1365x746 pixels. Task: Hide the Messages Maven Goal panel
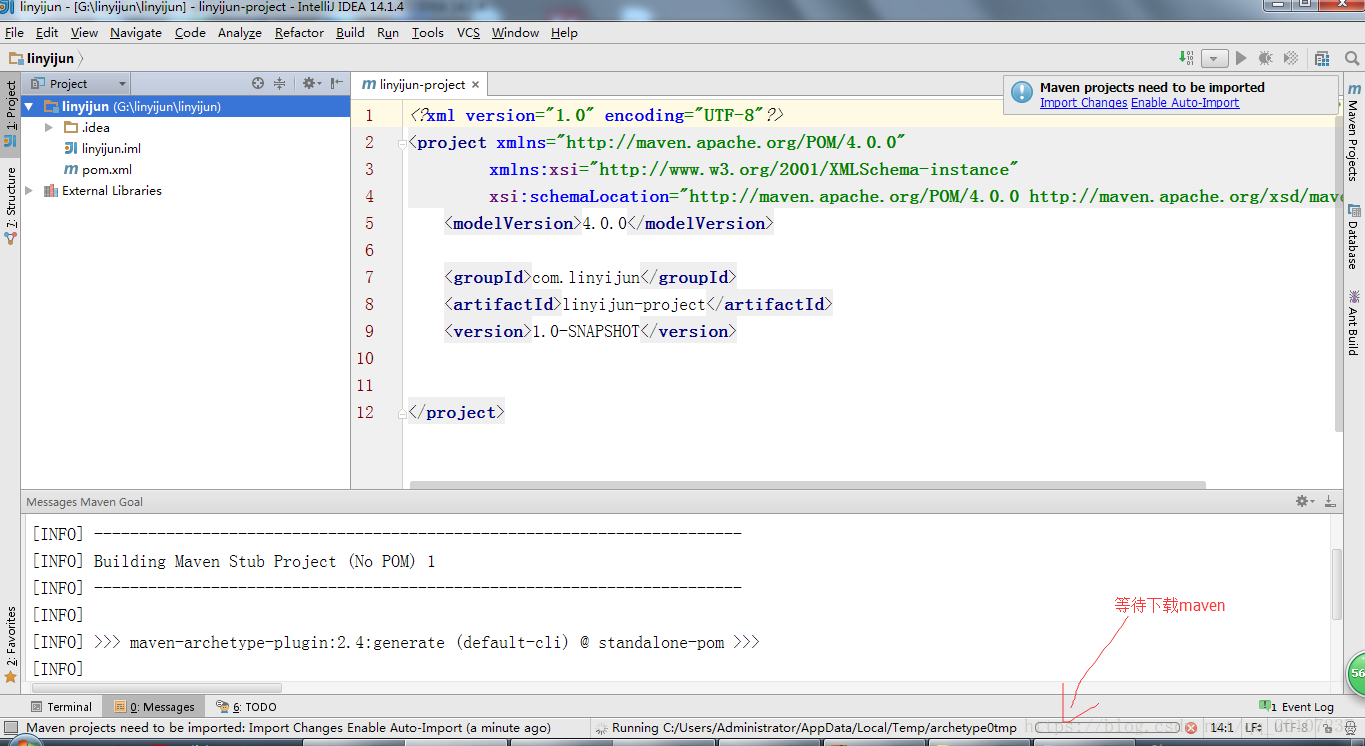click(x=1329, y=501)
